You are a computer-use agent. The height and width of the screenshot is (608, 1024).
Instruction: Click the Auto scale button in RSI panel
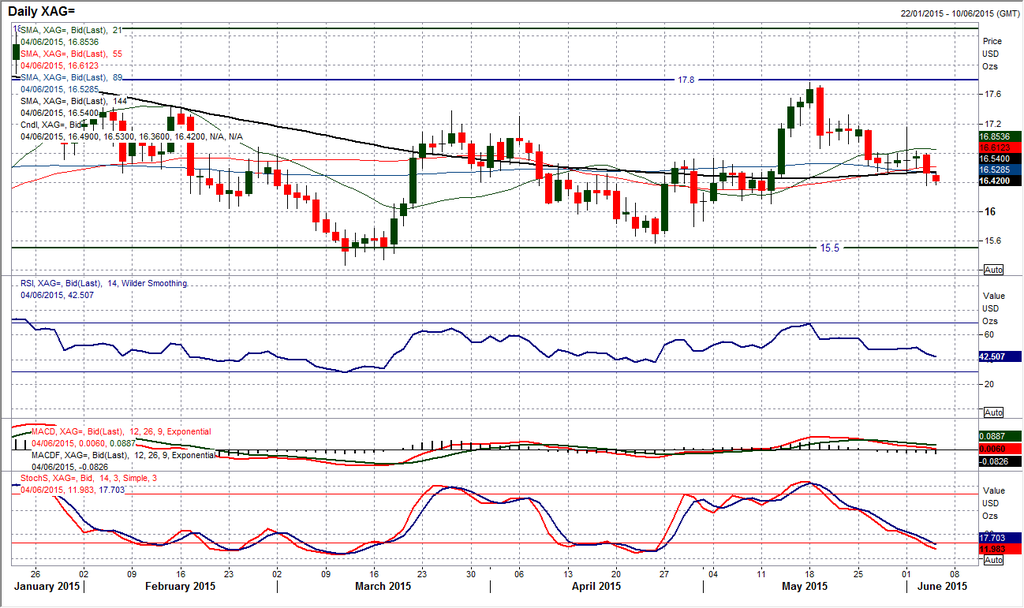click(993, 412)
